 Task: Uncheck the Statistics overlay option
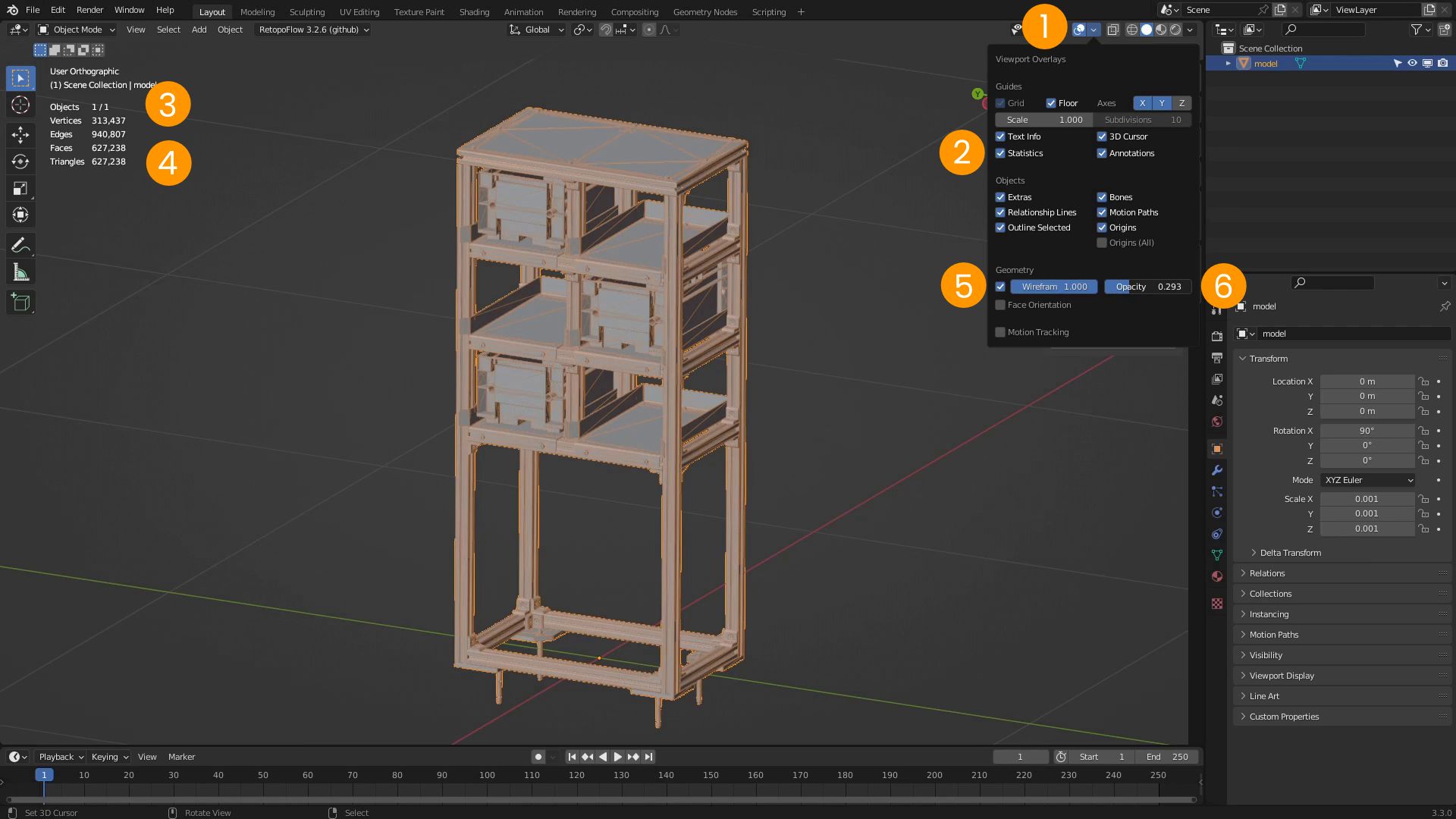[x=1000, y=152]
